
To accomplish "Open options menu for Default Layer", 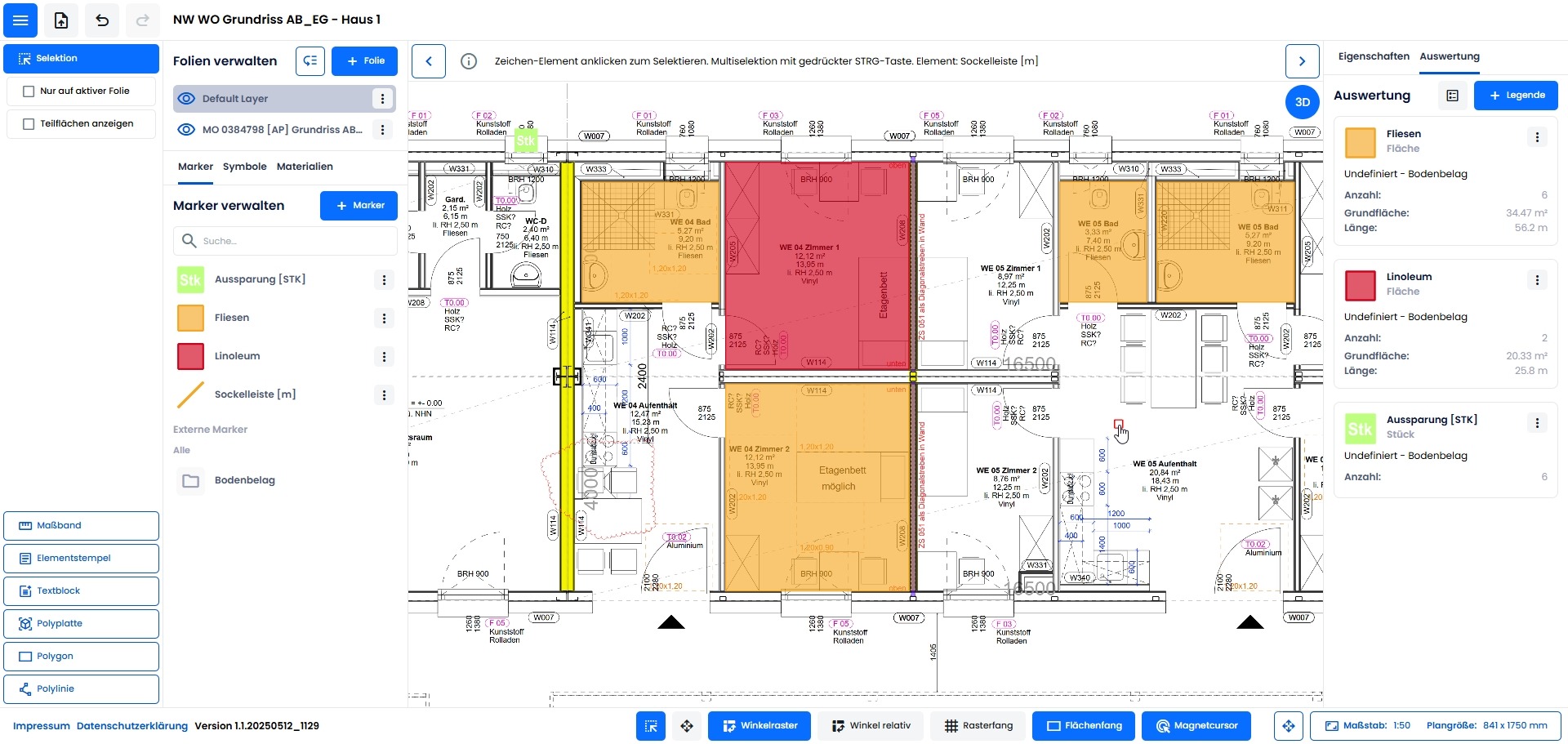I will pos(382,99).
